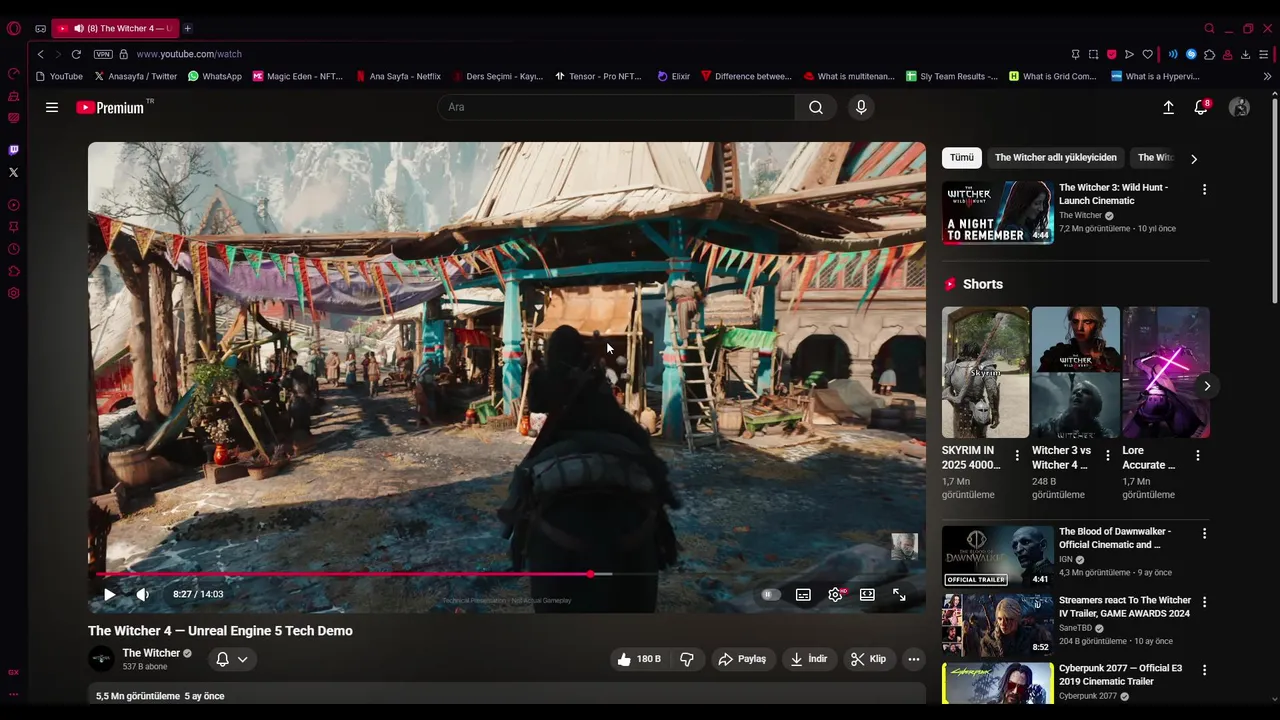1280x720 pixels.
Task: Reload the YouTube page
Action: point(76,54)
